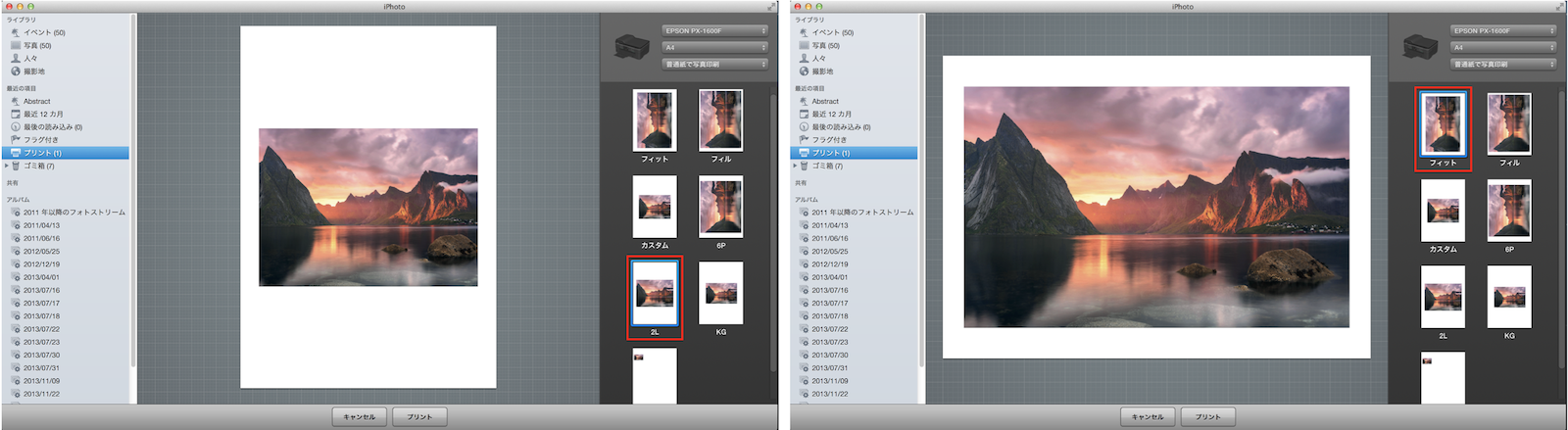The height and width of the screenshot is (430, 1568).
Task: Open 撮影地 in the right window sidebar
Action: [822, 72]
